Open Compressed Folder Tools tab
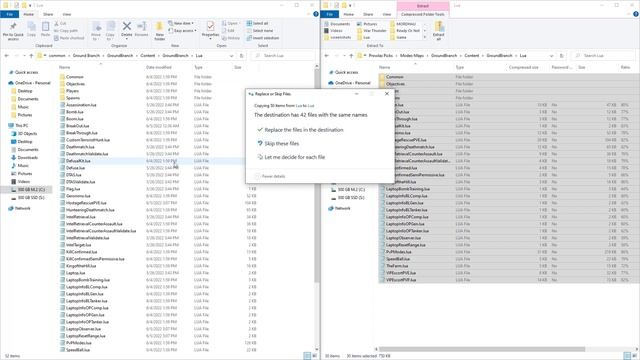This screenshot has height=360, width=640. (423, 14)
